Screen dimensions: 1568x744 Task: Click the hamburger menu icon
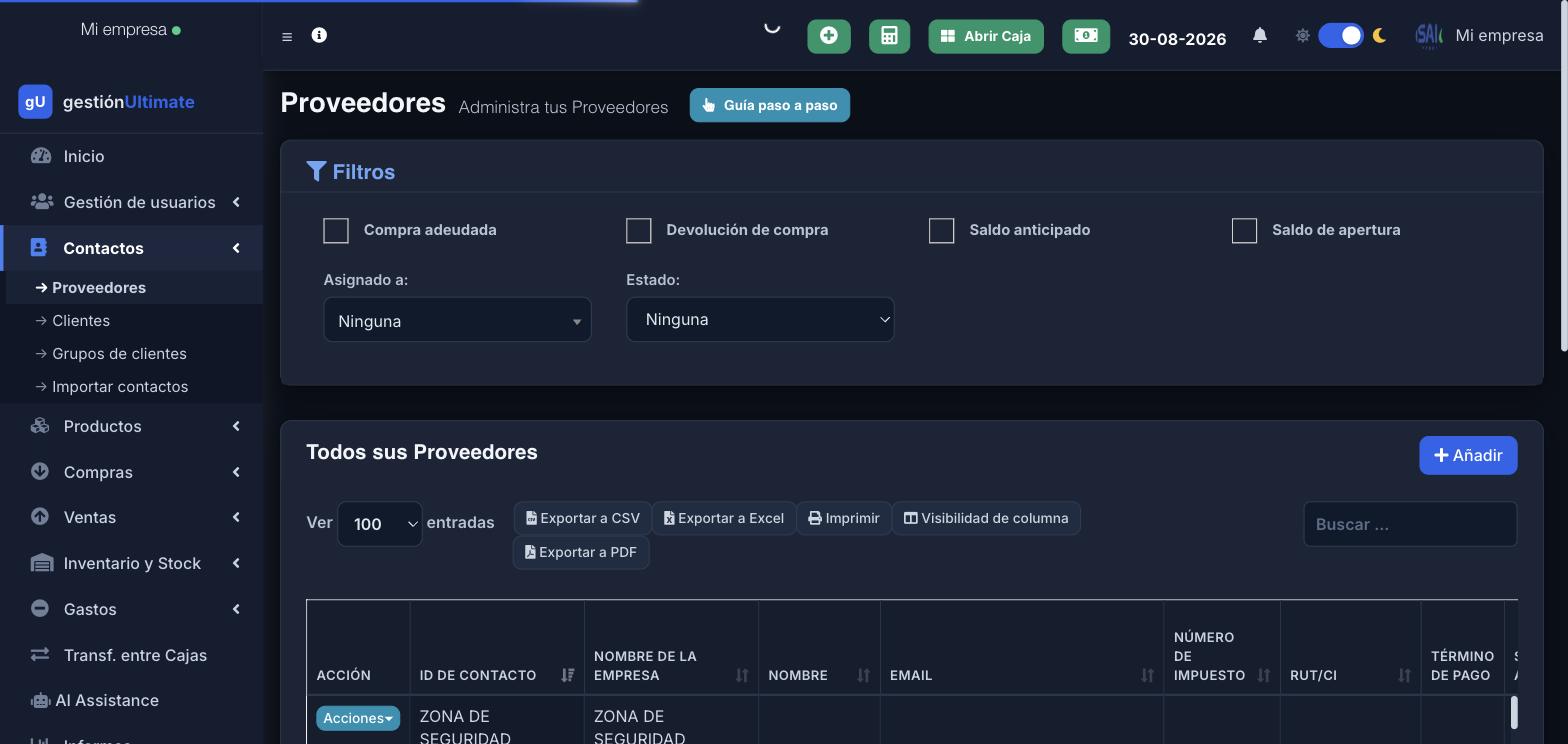(287, 37)
